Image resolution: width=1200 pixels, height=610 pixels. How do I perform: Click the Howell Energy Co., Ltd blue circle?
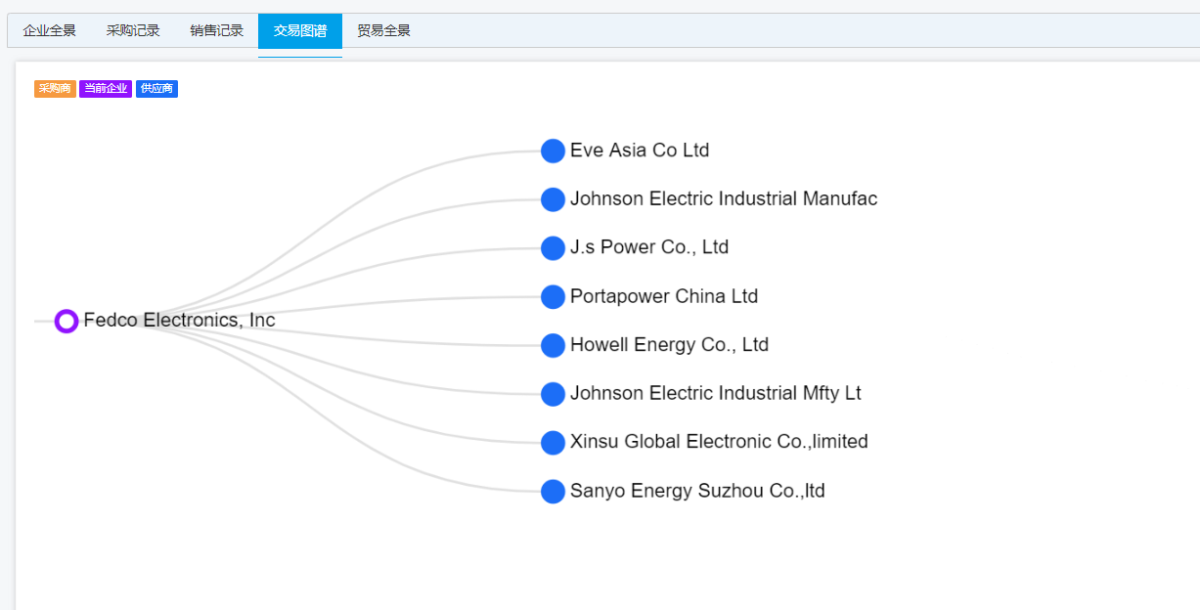553,345
